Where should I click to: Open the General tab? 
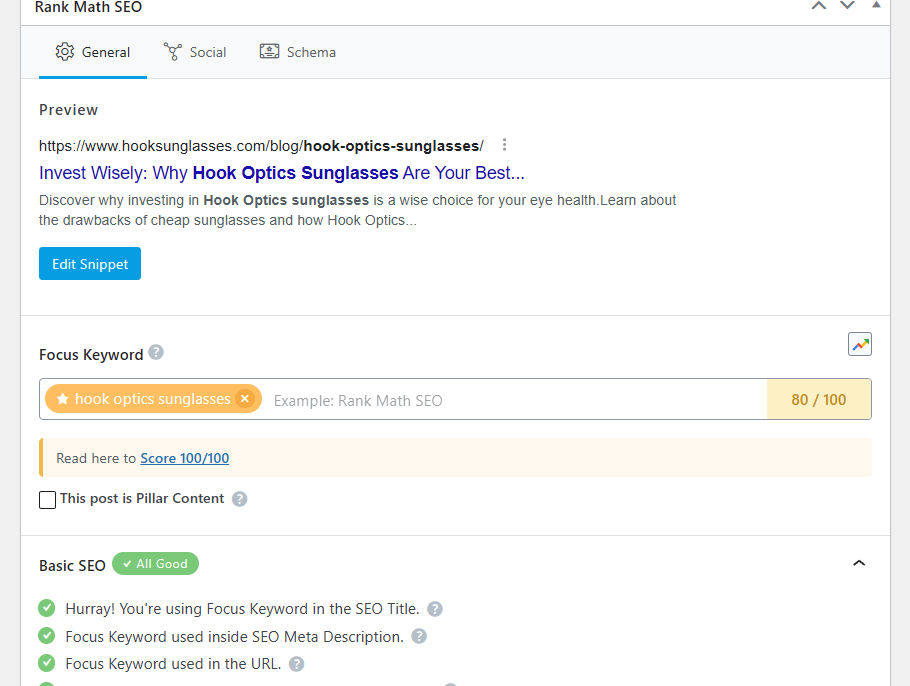point(93,52)
